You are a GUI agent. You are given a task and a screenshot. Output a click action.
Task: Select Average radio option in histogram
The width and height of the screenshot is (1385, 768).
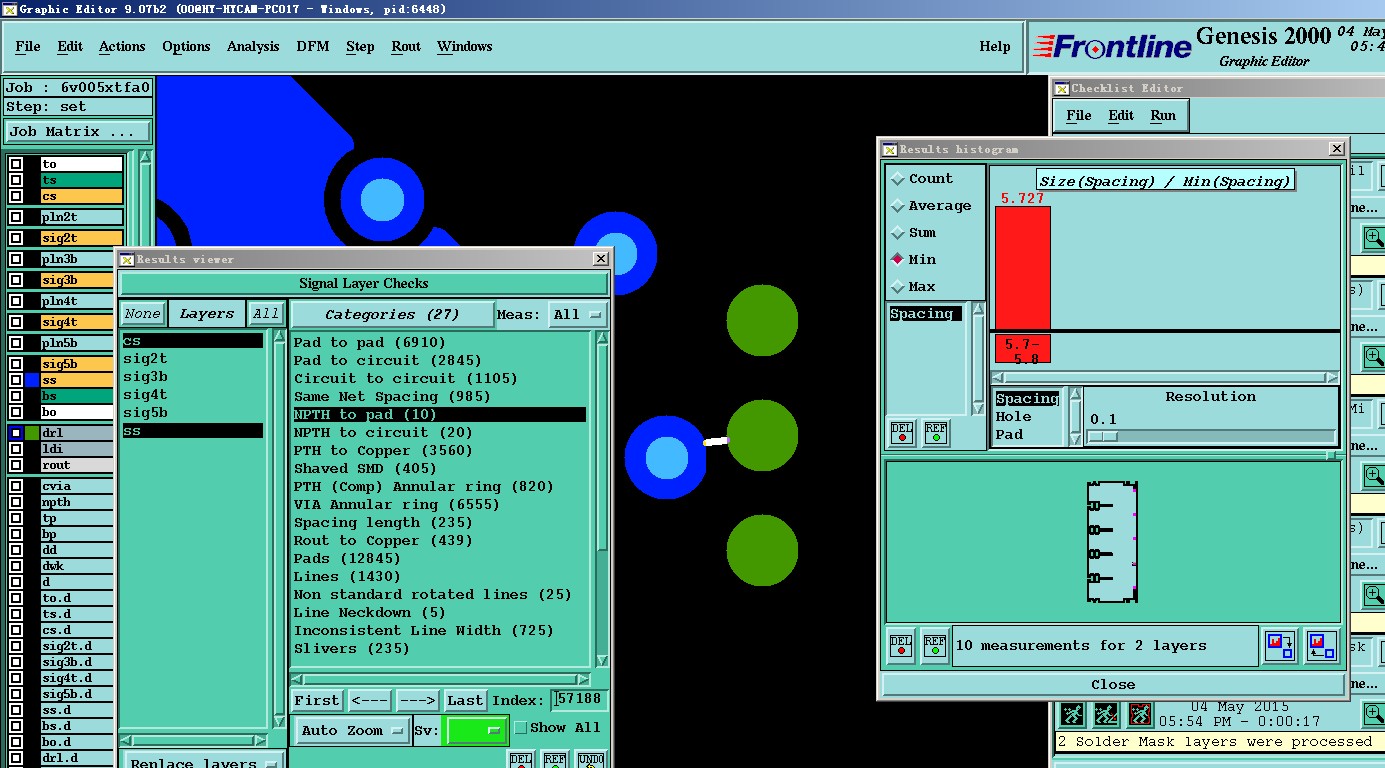click(x=897, y=205)
